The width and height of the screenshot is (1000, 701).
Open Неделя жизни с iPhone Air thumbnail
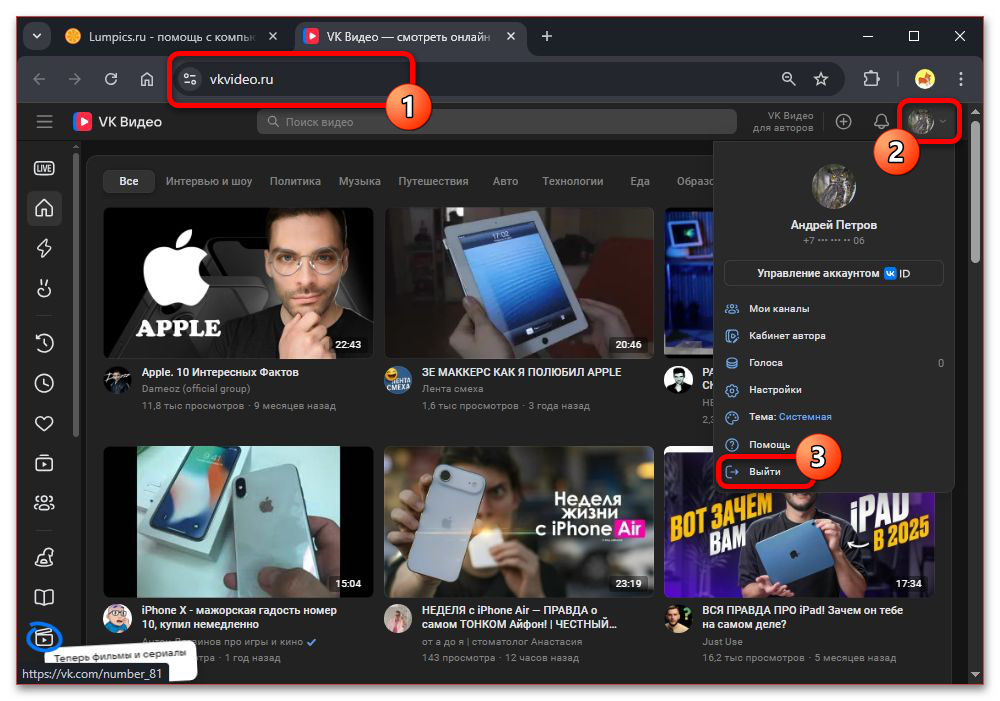click(519, 521)
